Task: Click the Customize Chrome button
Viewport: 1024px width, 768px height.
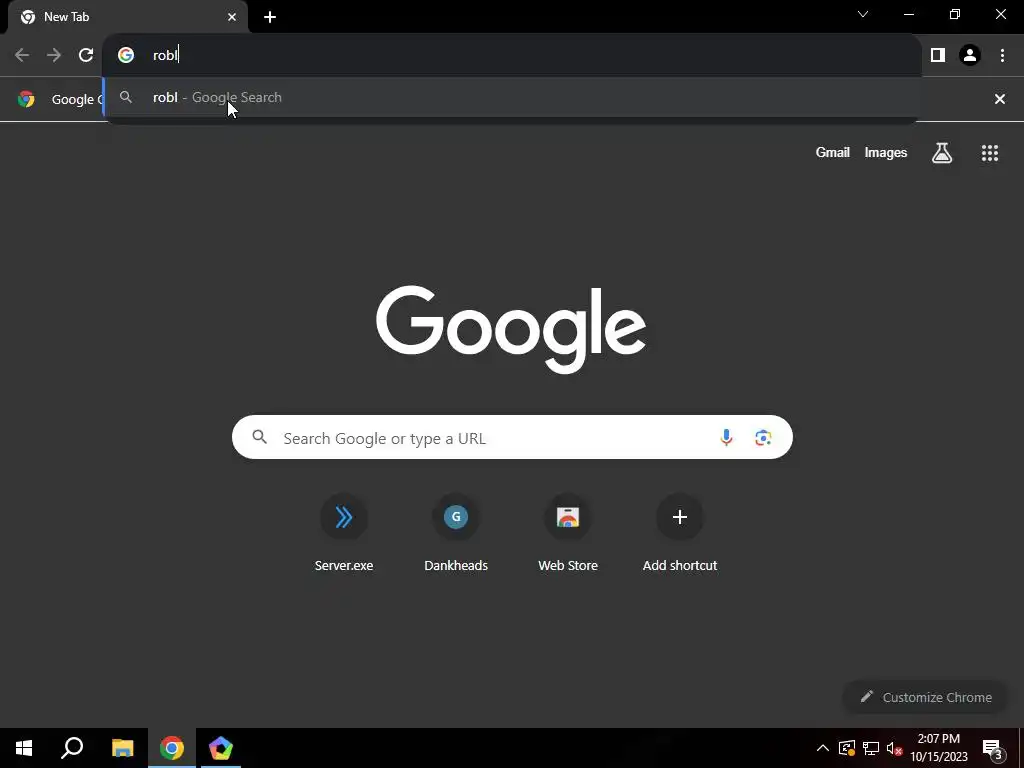Action: (x=926, y=697)
